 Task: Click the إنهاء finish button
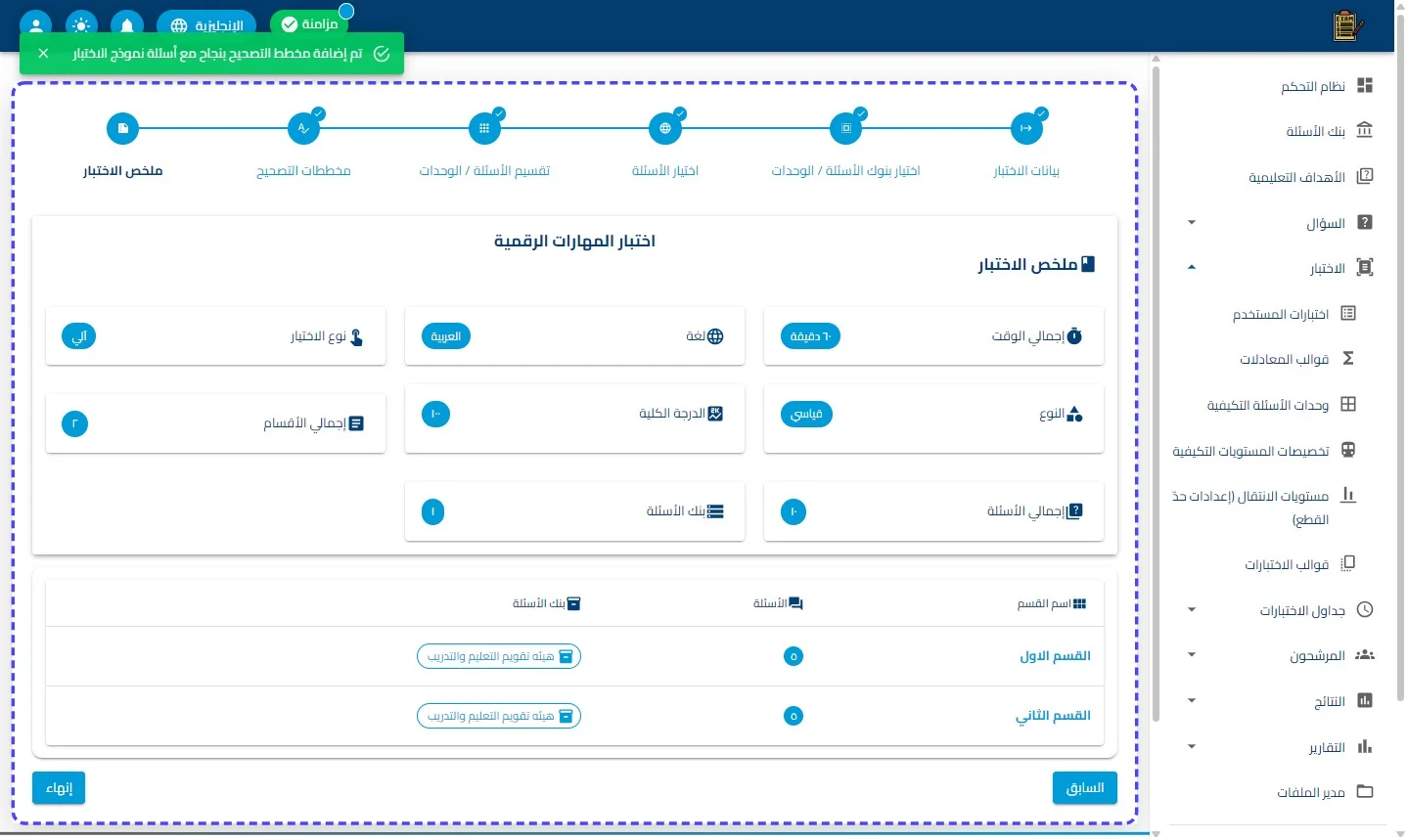click(59, 788)
